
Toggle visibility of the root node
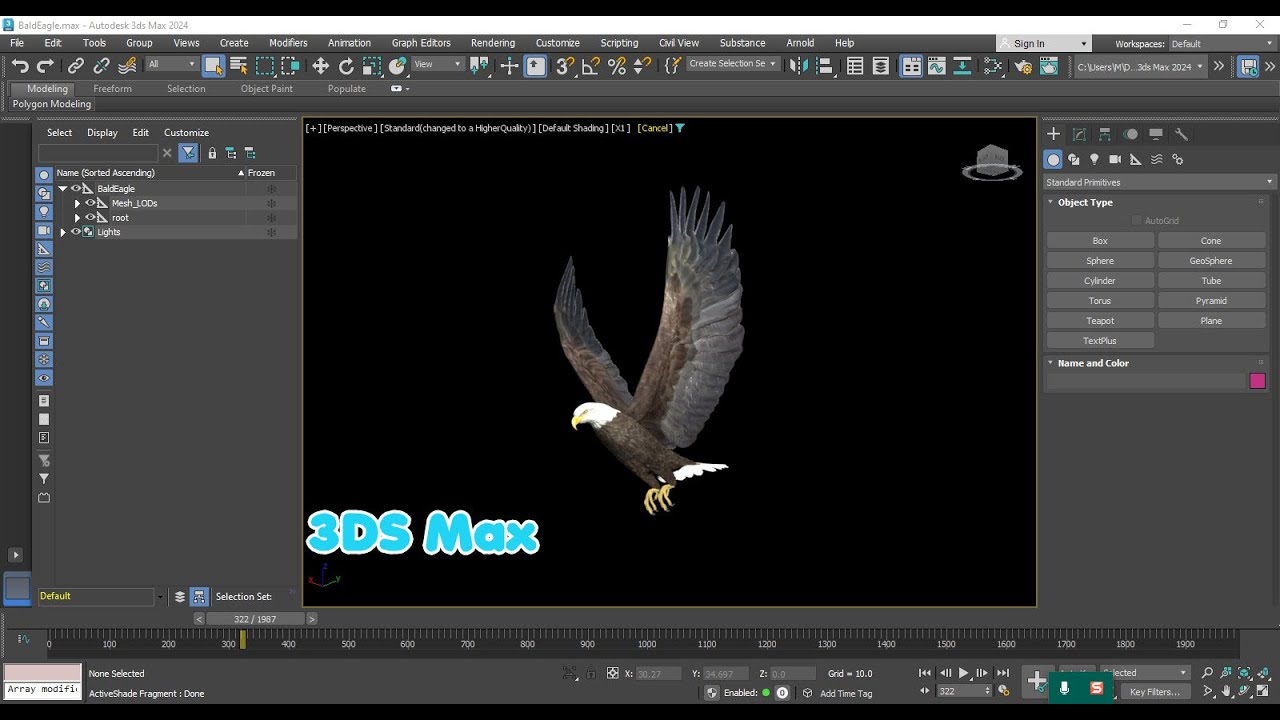click(x=90, y=217)
